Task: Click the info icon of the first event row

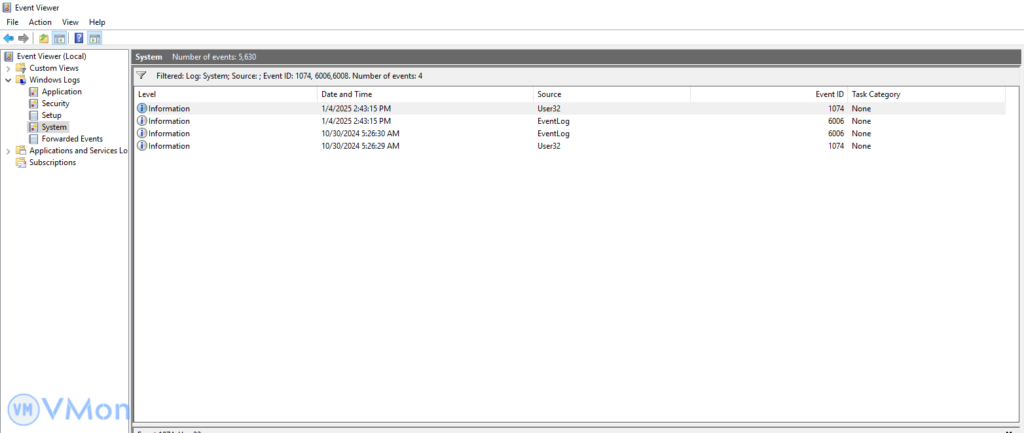Action: pyautogui.click(x=142, y=108)
